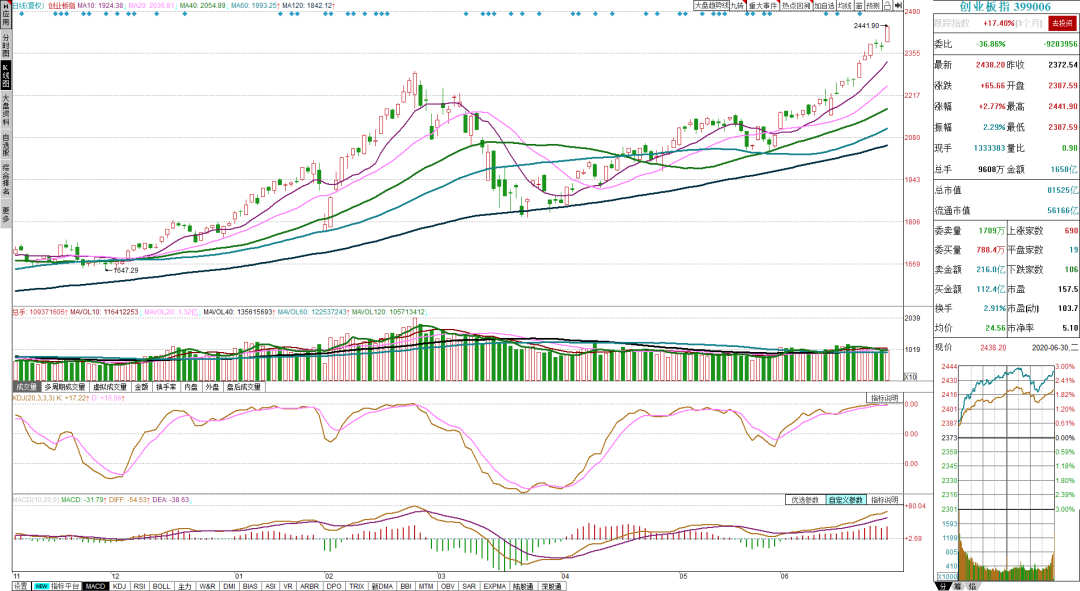Image resolution: width=1080 pixels, height=591 pixels.
Task: Open 自选股 in left sidebar
Action: (6, 145)
